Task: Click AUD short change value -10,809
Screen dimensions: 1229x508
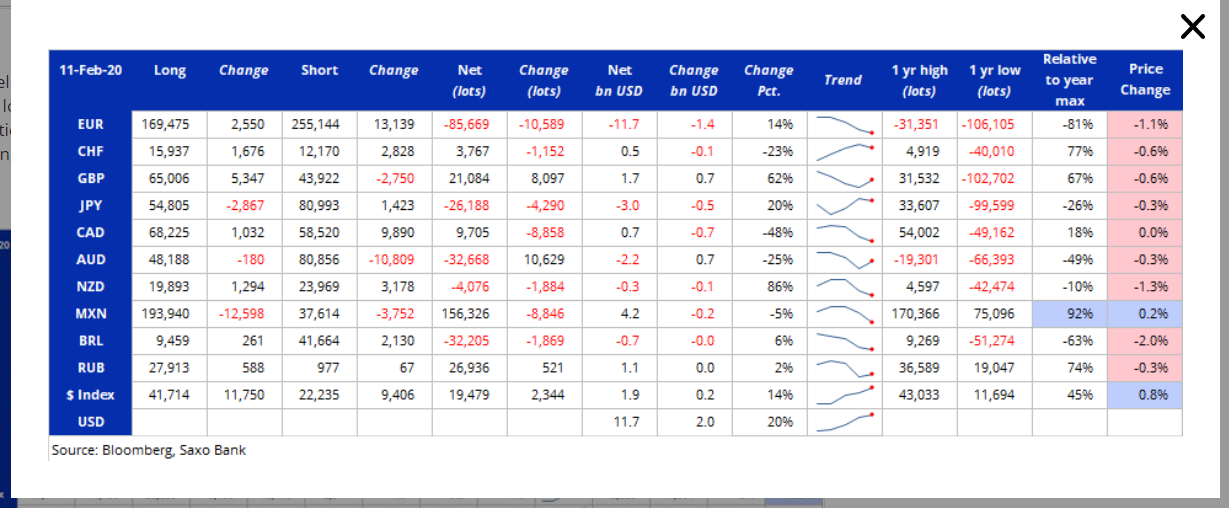Action: tap(394, 260)
